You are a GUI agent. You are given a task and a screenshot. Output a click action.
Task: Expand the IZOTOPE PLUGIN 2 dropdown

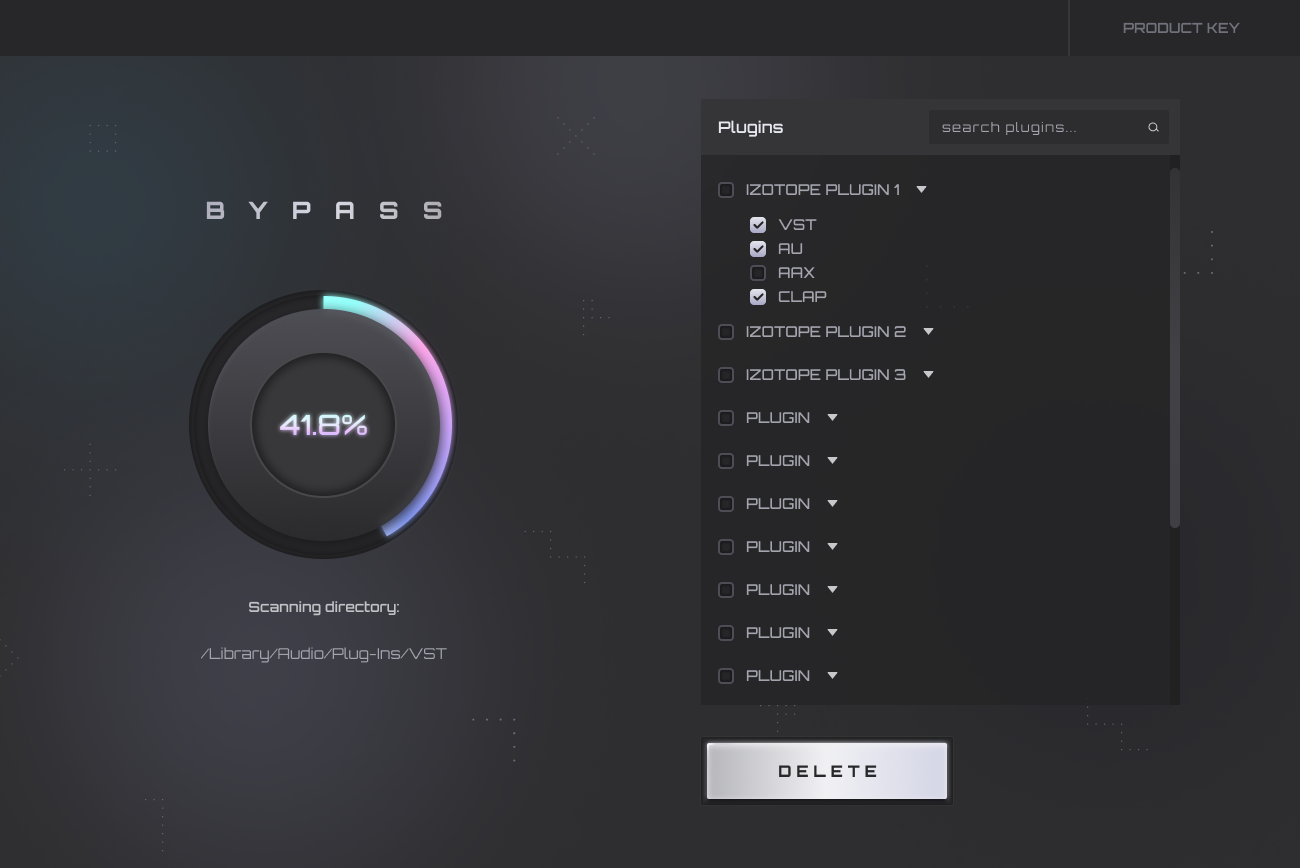click(928, 331)
